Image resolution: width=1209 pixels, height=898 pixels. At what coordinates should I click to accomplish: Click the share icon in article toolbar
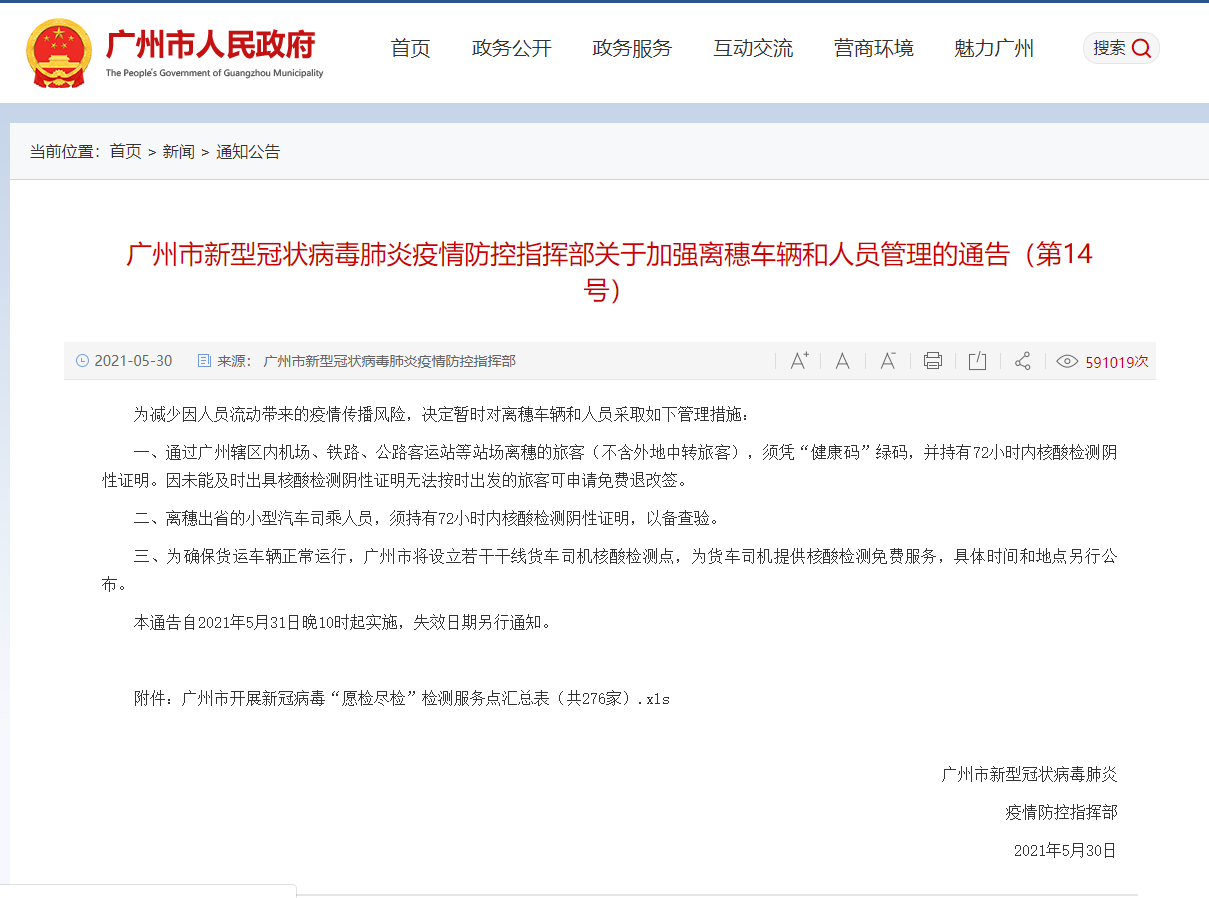tap(1022, 361)
